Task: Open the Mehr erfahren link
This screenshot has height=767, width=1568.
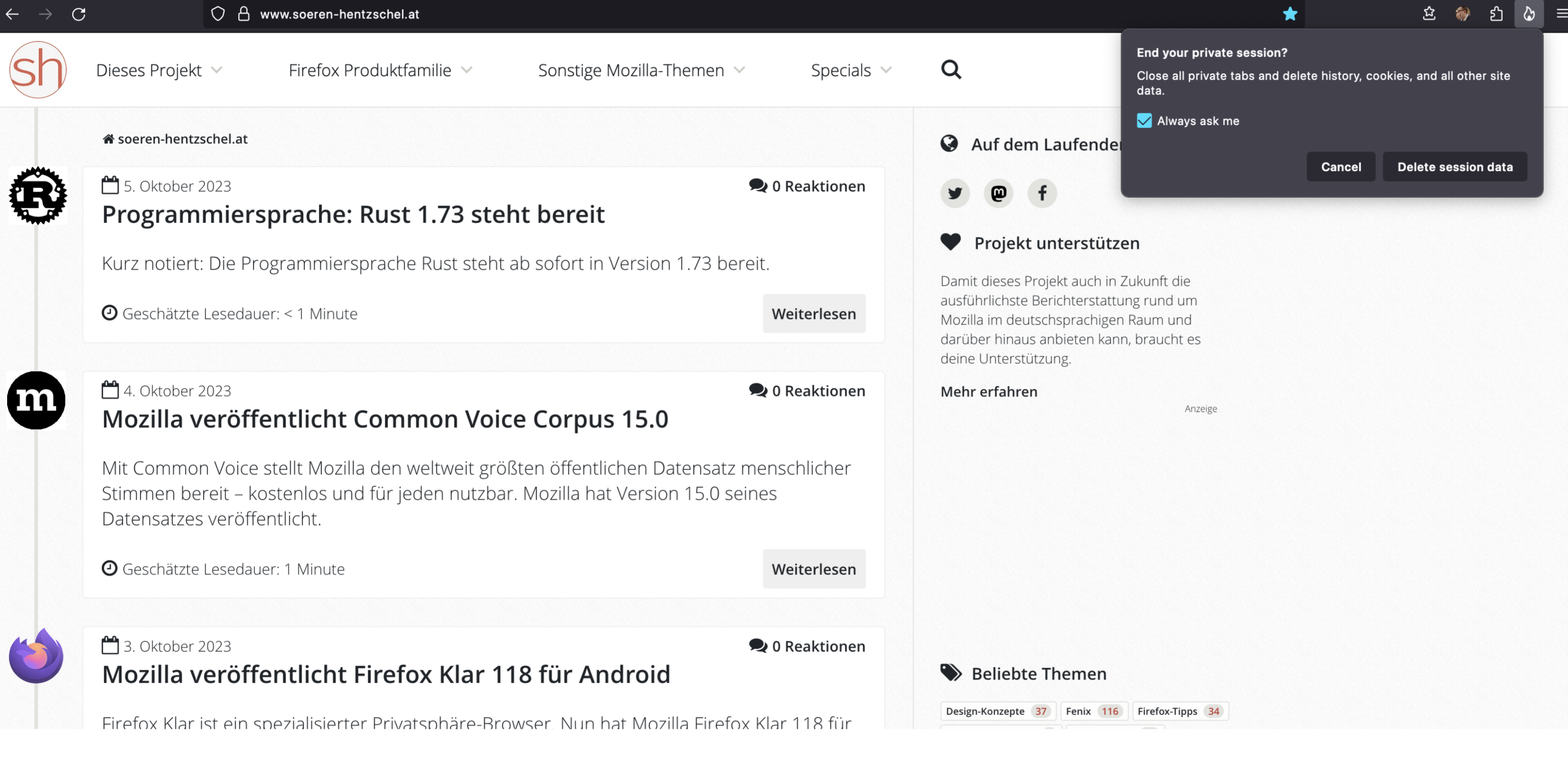Action: (989, 392)
